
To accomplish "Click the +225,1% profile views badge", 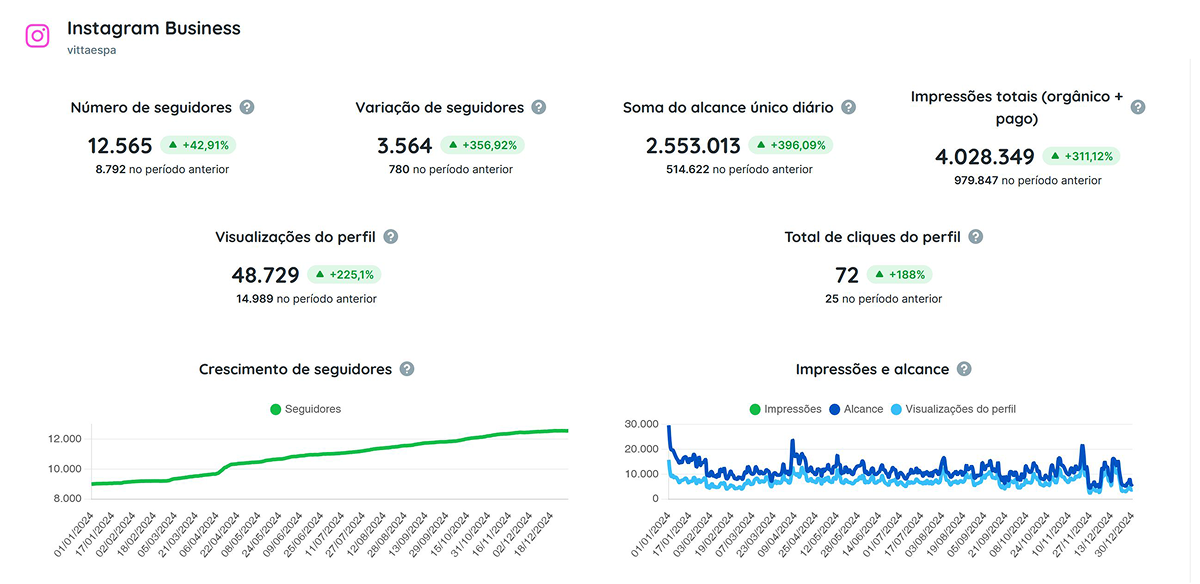I will (x=345, y=275).
